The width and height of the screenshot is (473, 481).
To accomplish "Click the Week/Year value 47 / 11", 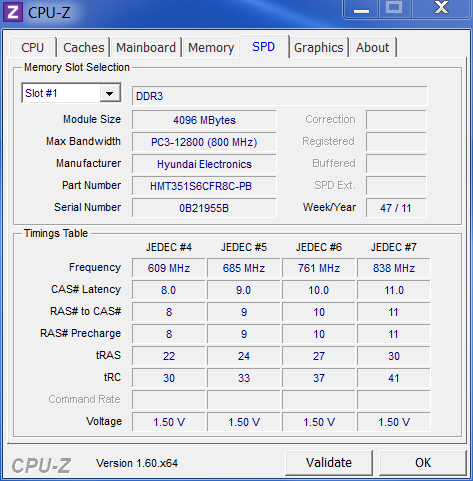I will pyautogui.click(x=396, y=208).
